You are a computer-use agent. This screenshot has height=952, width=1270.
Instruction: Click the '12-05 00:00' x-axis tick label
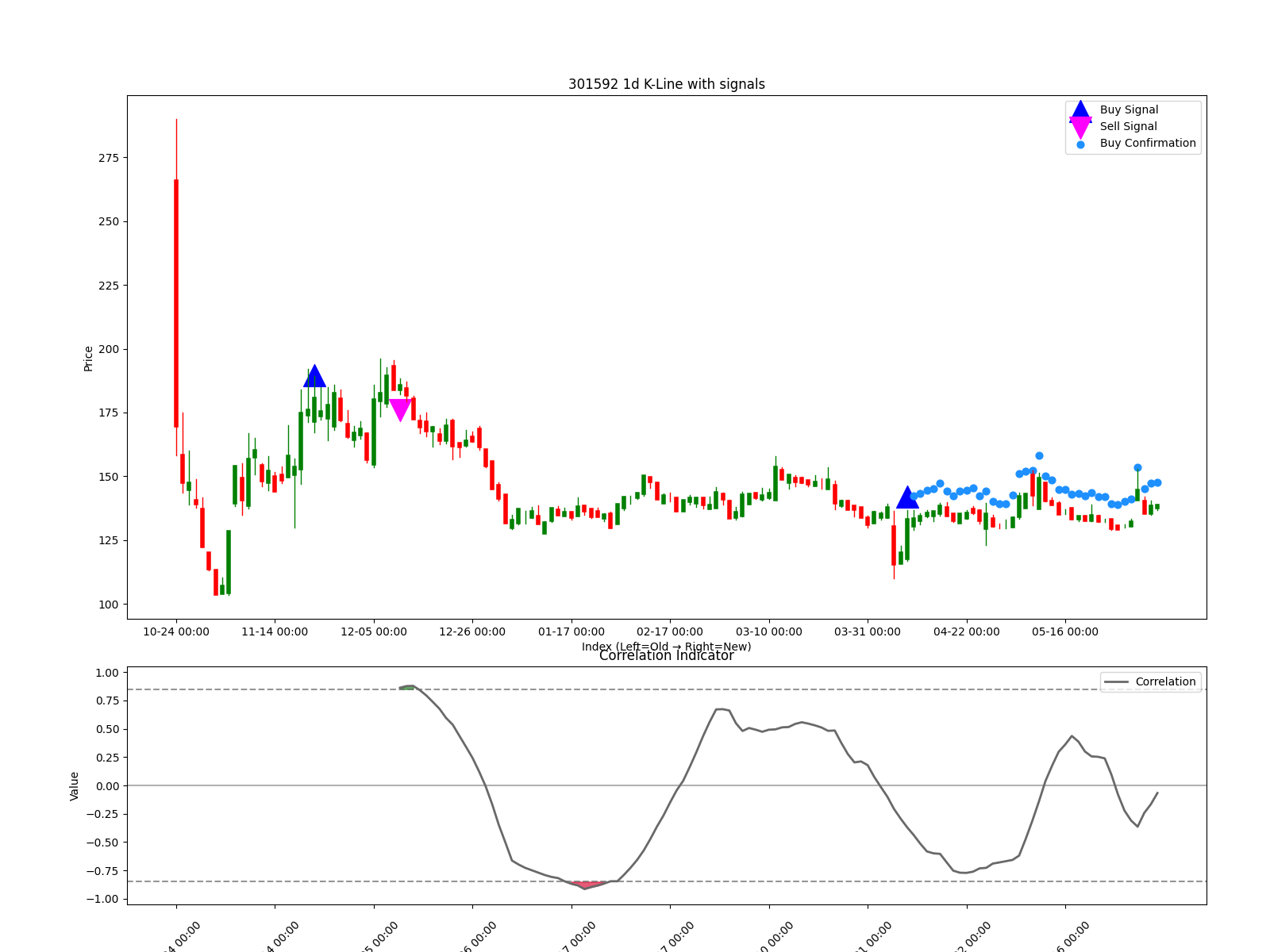pyautogui.click(x=374, y=631)
